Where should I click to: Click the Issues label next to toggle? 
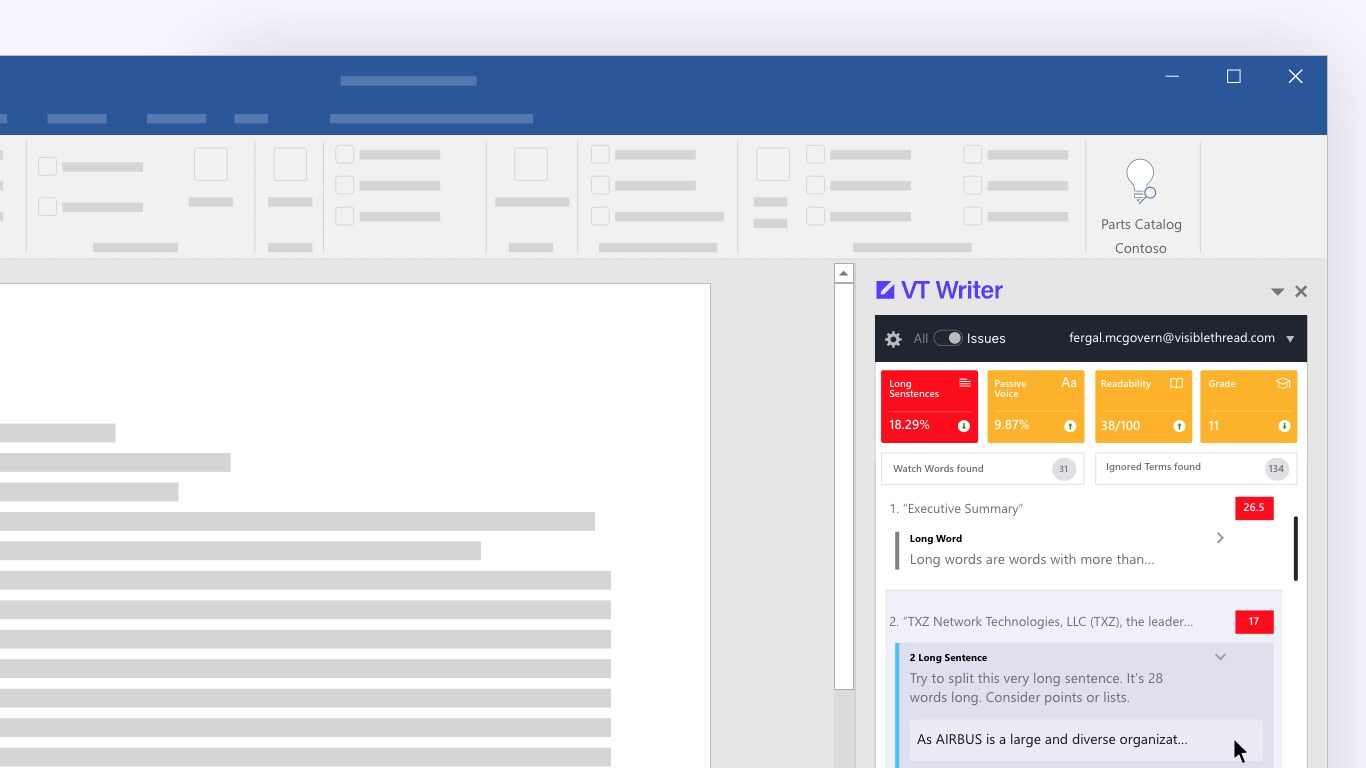[x=986, y=339]
